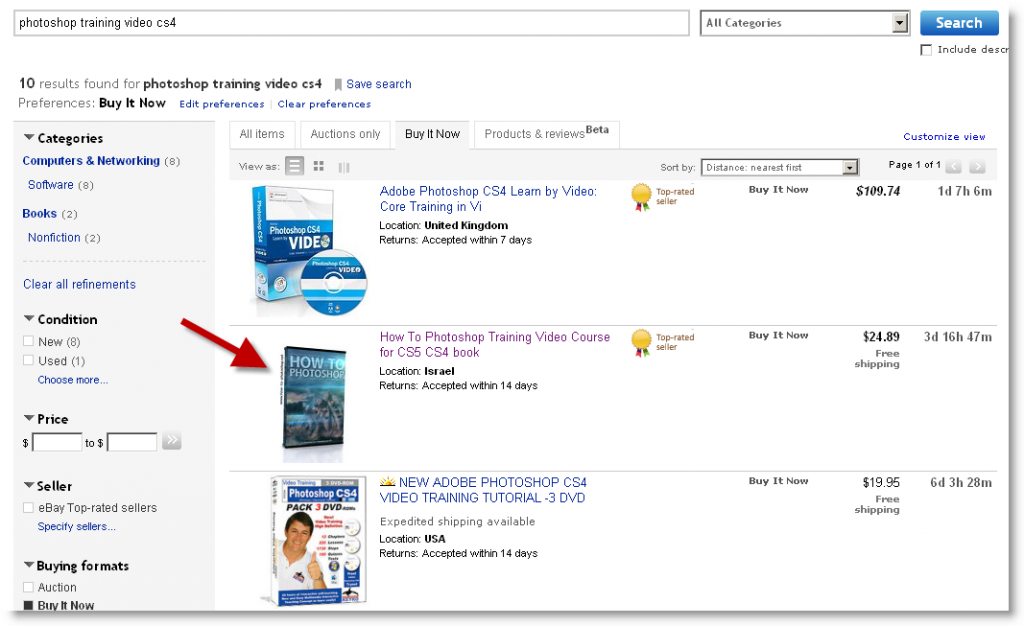
Task: Click Save search link
Action: (379, 84)
